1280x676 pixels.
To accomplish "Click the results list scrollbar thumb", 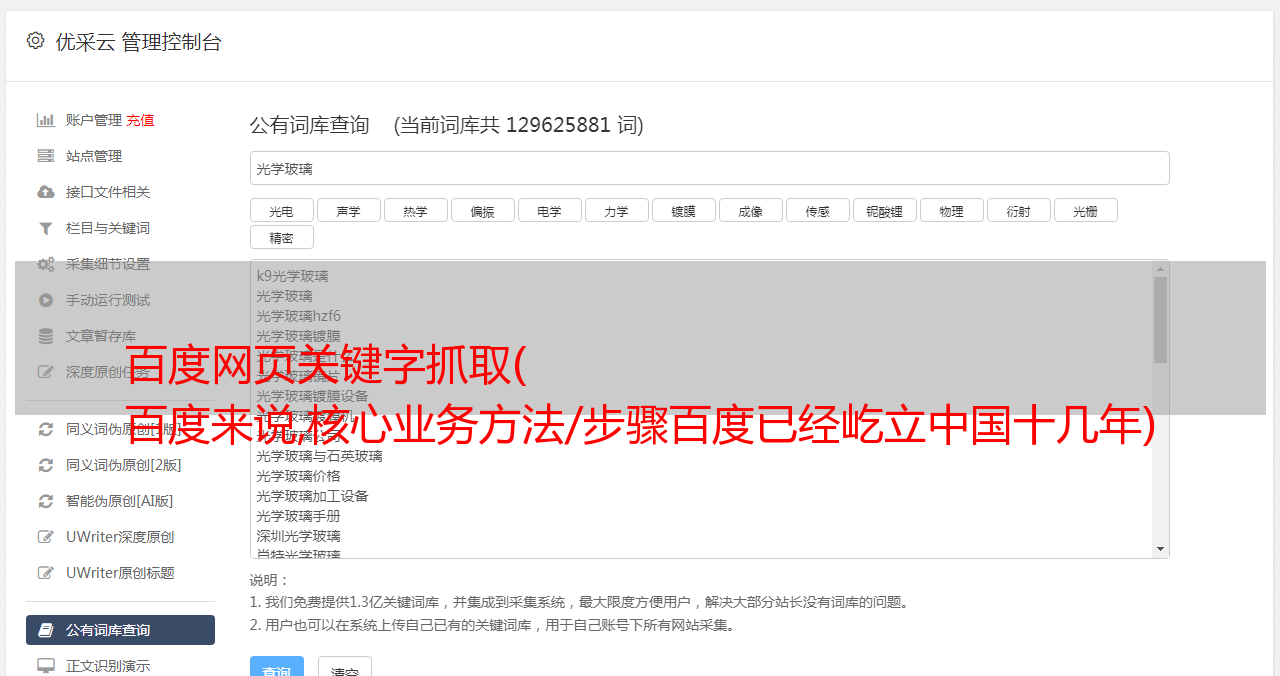I will tap(1160, 320).
